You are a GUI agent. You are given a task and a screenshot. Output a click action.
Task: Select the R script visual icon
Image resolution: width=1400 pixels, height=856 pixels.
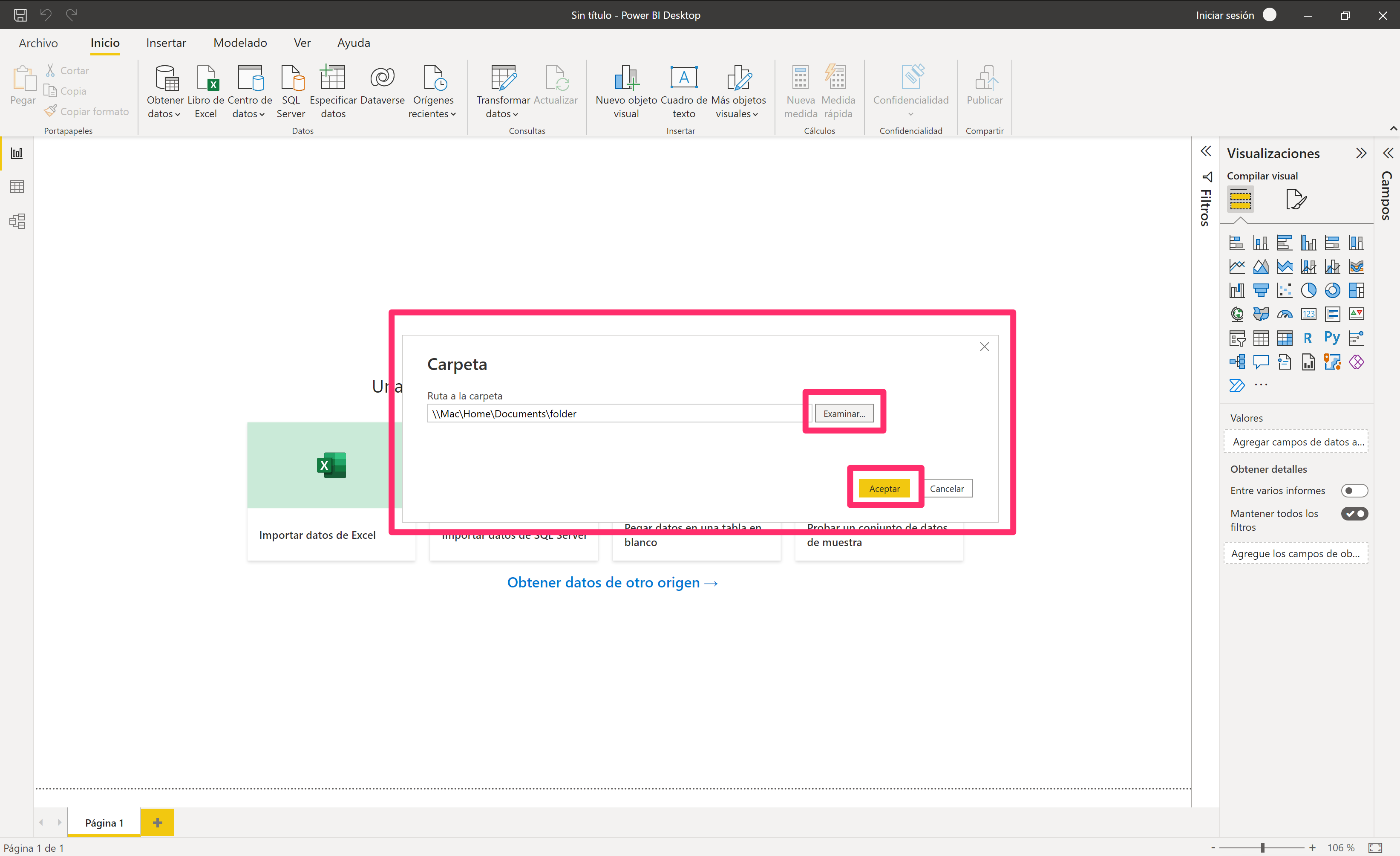click(x=1308, y=338)
